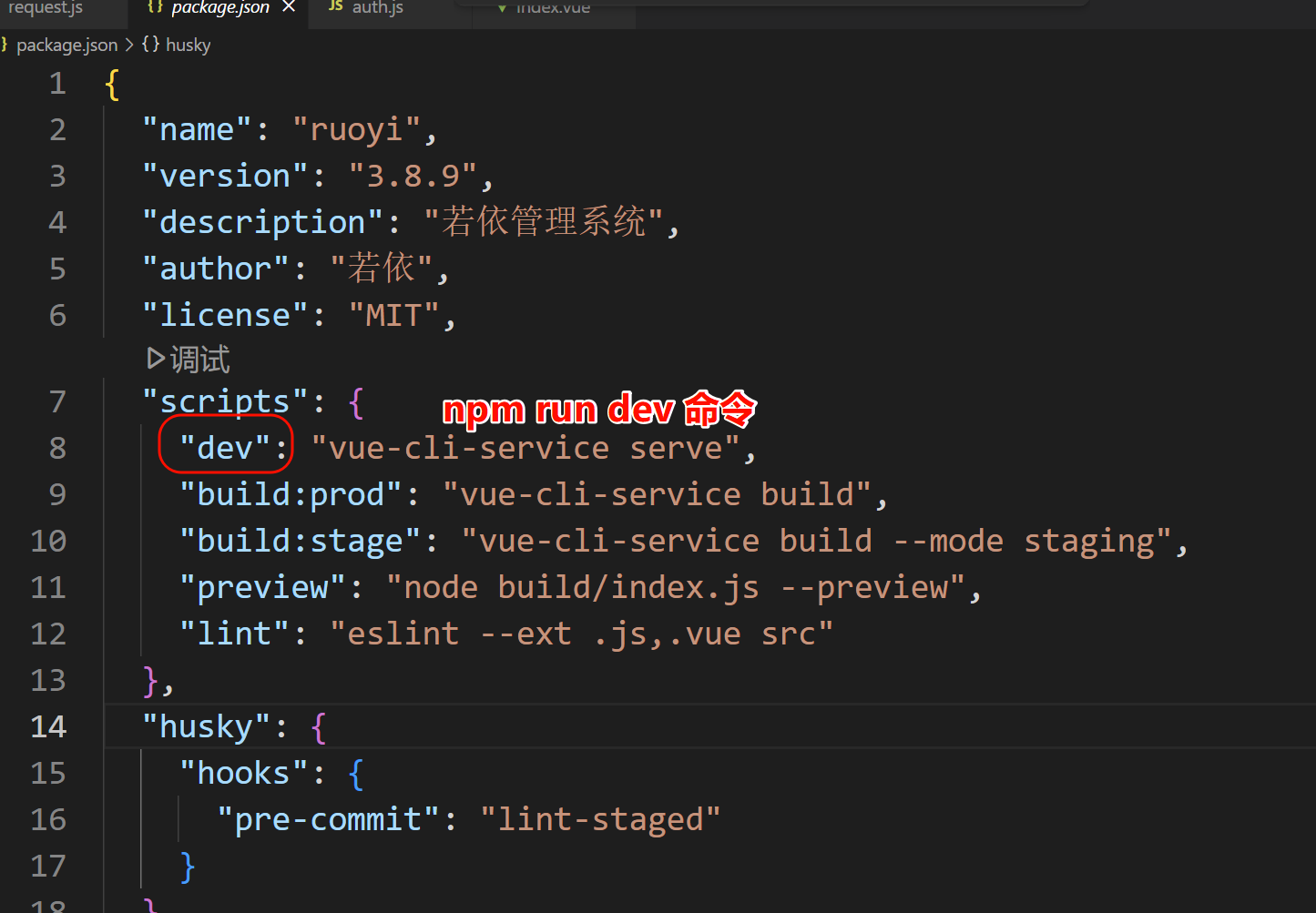Click the "lint-staged" value on line 16
Screen dimensions: 1316x913
click(600, 819)
